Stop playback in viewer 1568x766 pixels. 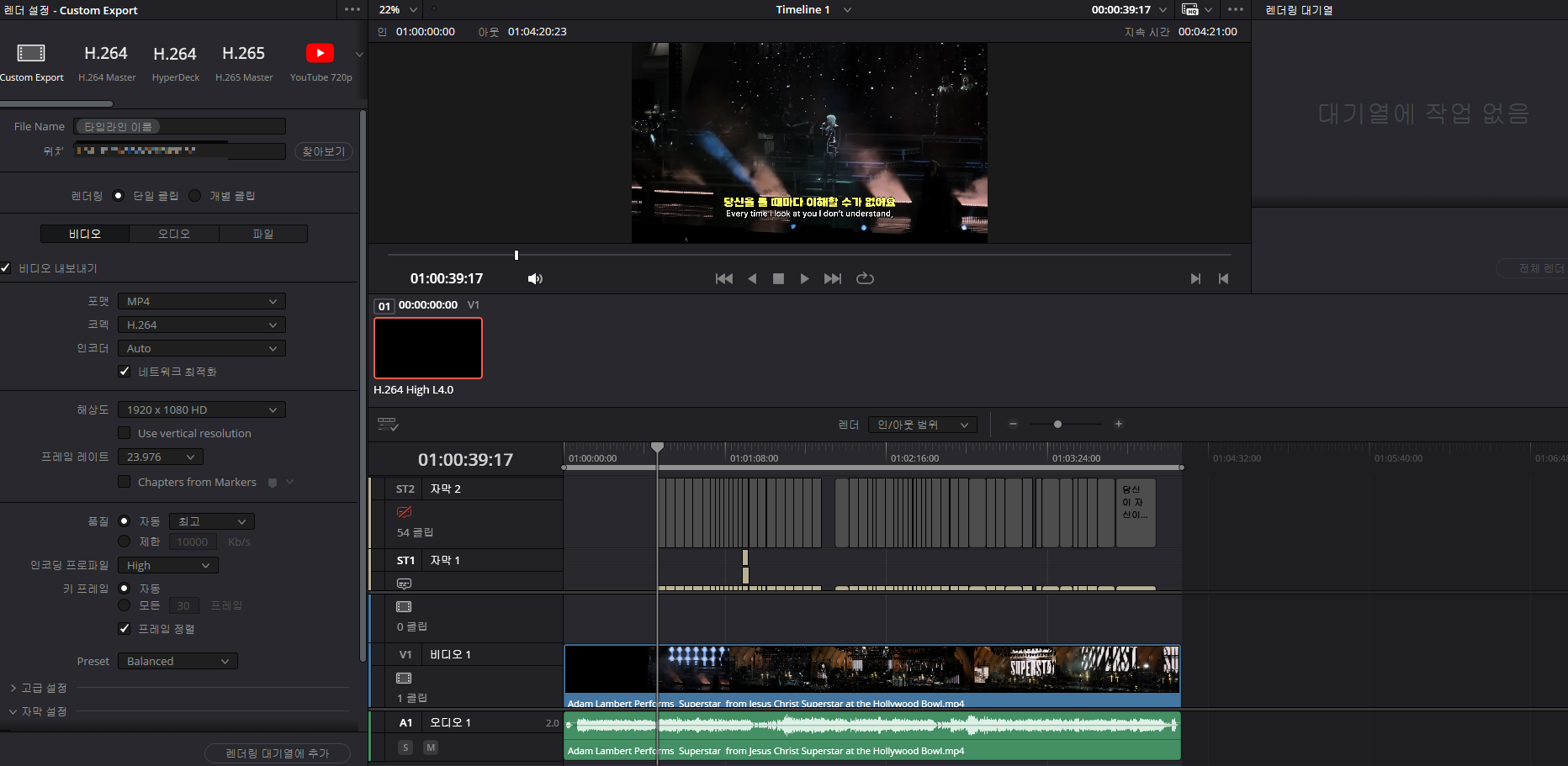click(x=778, y=278)
